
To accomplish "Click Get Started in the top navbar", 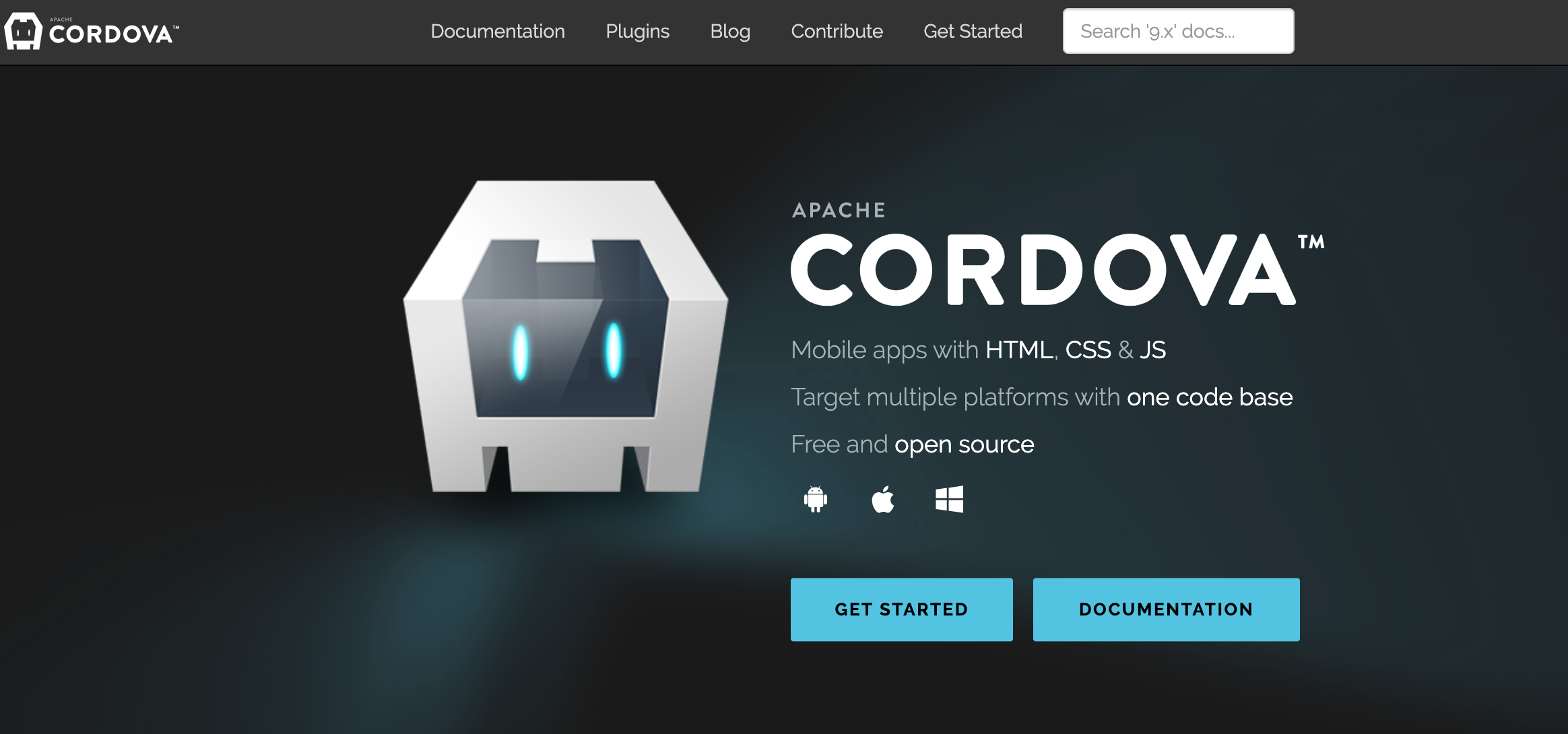I will coord(973,31).
